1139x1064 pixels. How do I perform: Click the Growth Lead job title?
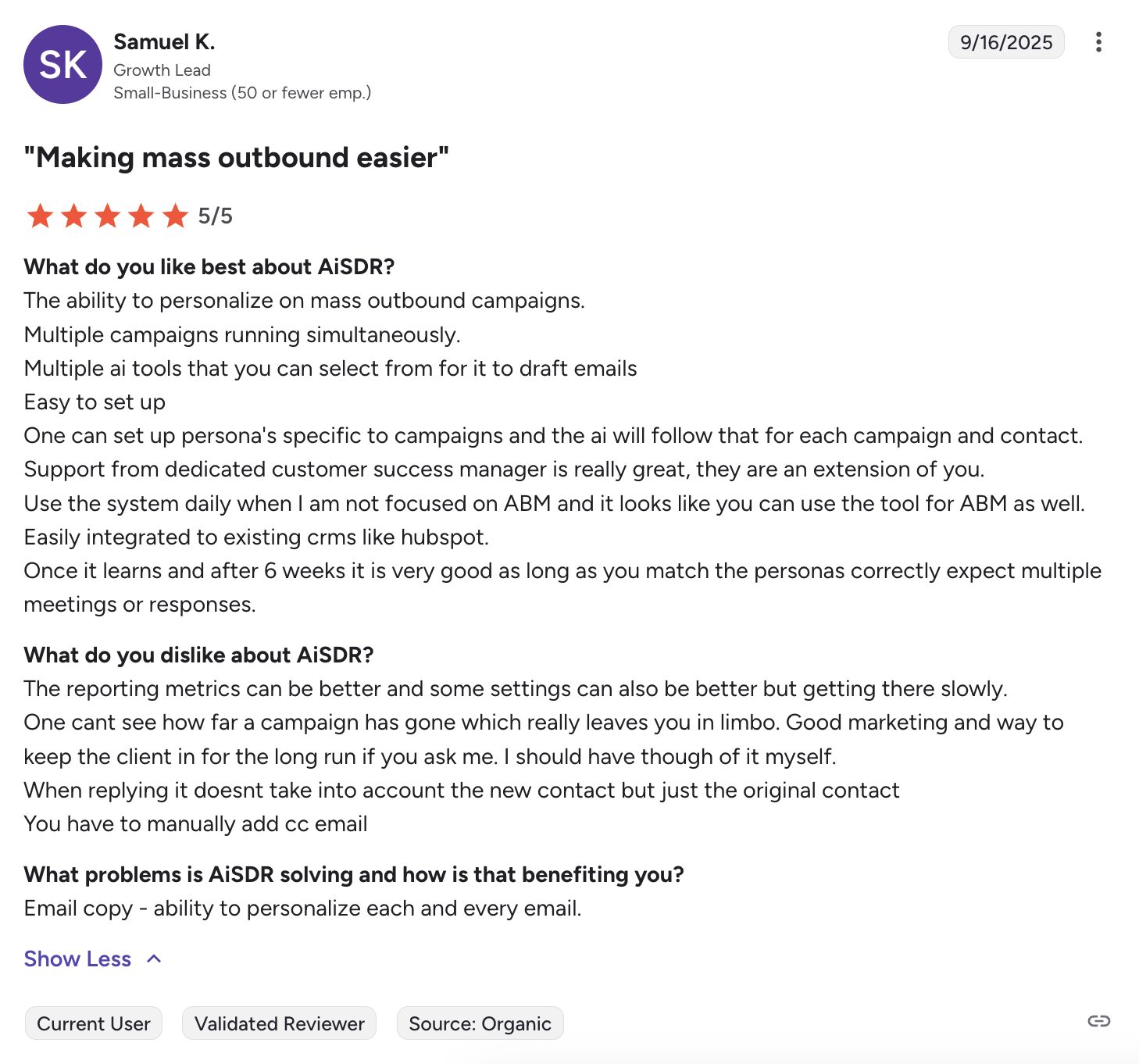(162, 70)
